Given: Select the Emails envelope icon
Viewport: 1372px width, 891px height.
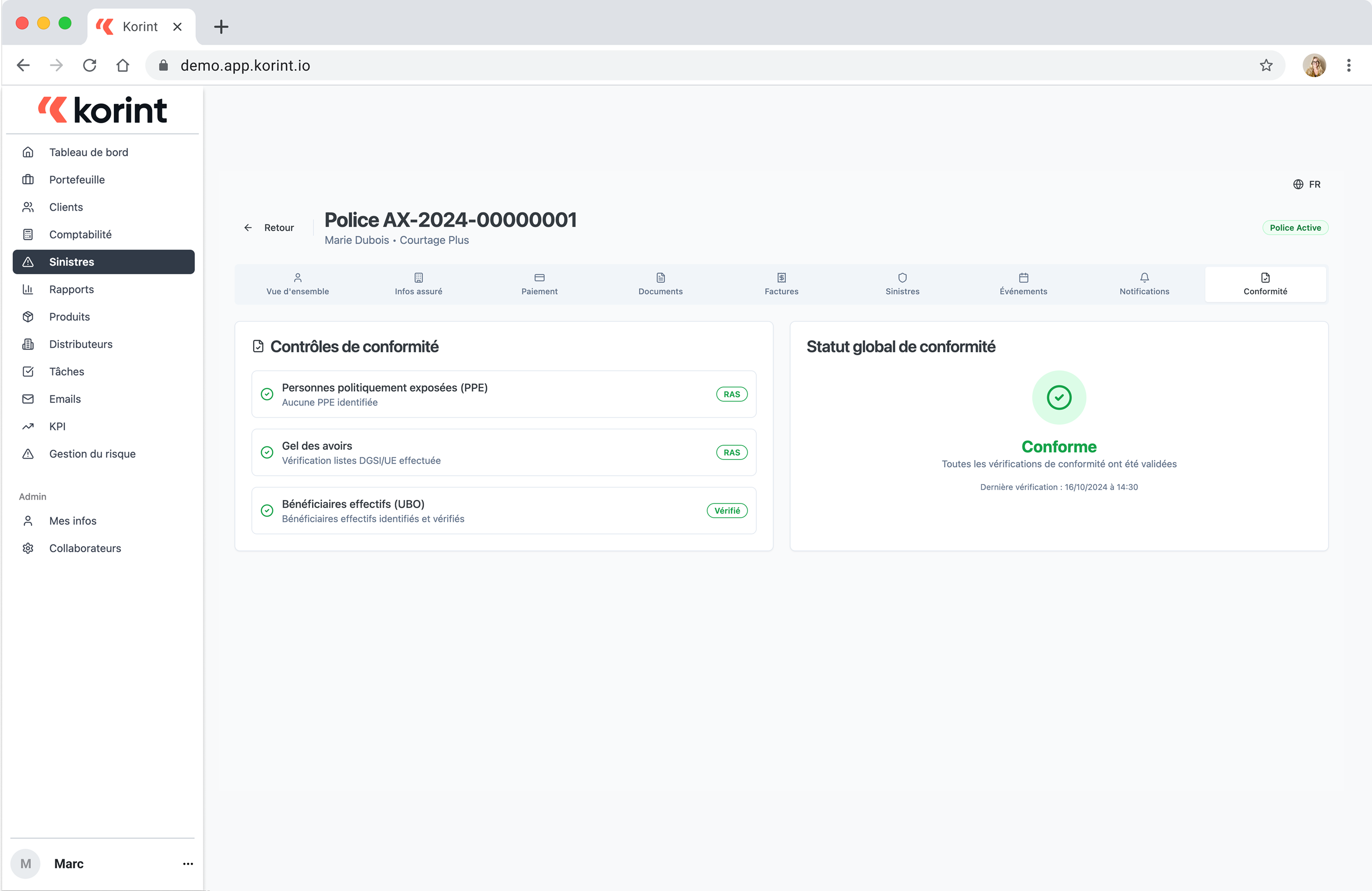Looking at the screenshot, I should [29, 398].
